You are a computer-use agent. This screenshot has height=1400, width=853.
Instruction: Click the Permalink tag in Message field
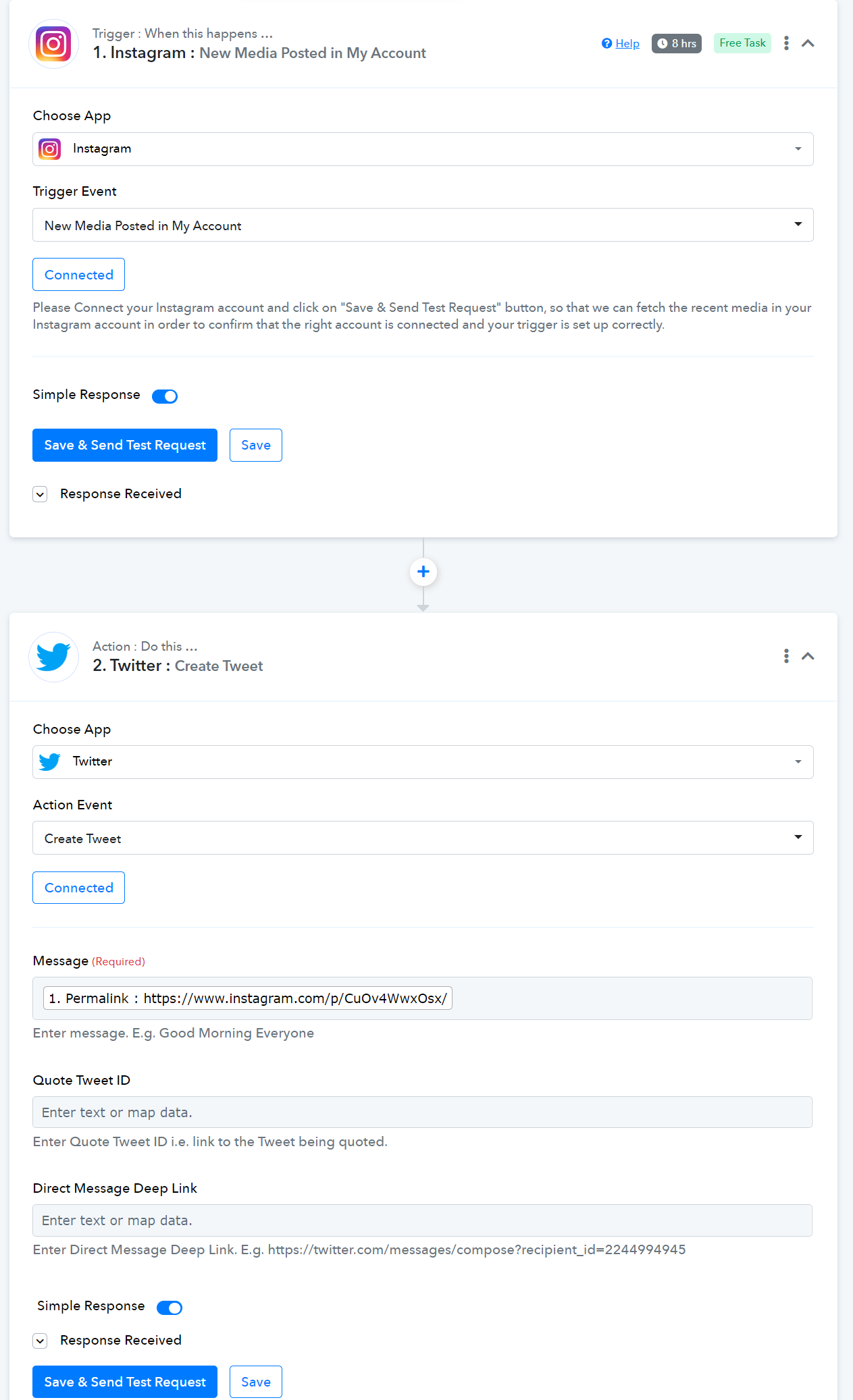(247, 998)
